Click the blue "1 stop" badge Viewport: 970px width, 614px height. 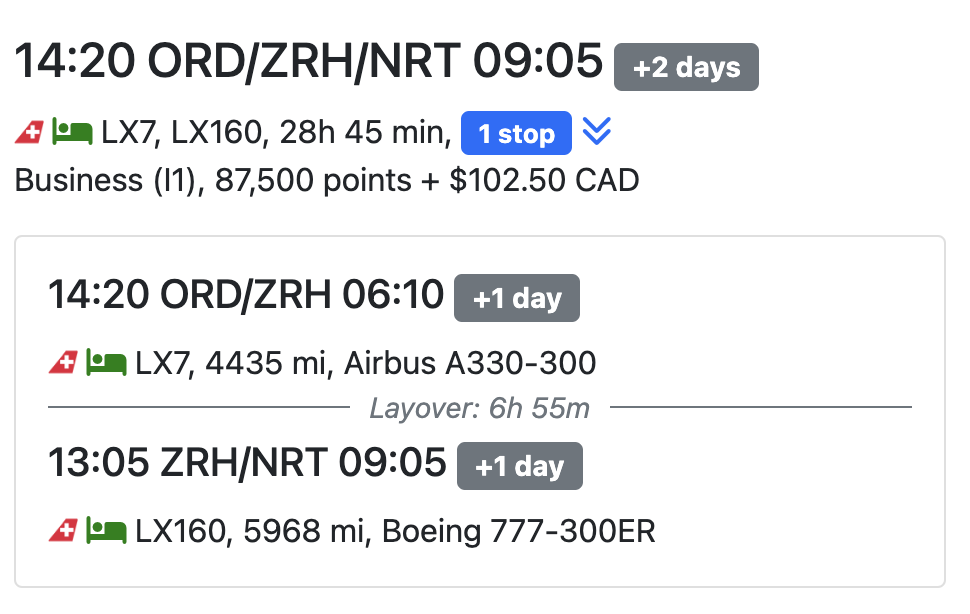[516, 133]
